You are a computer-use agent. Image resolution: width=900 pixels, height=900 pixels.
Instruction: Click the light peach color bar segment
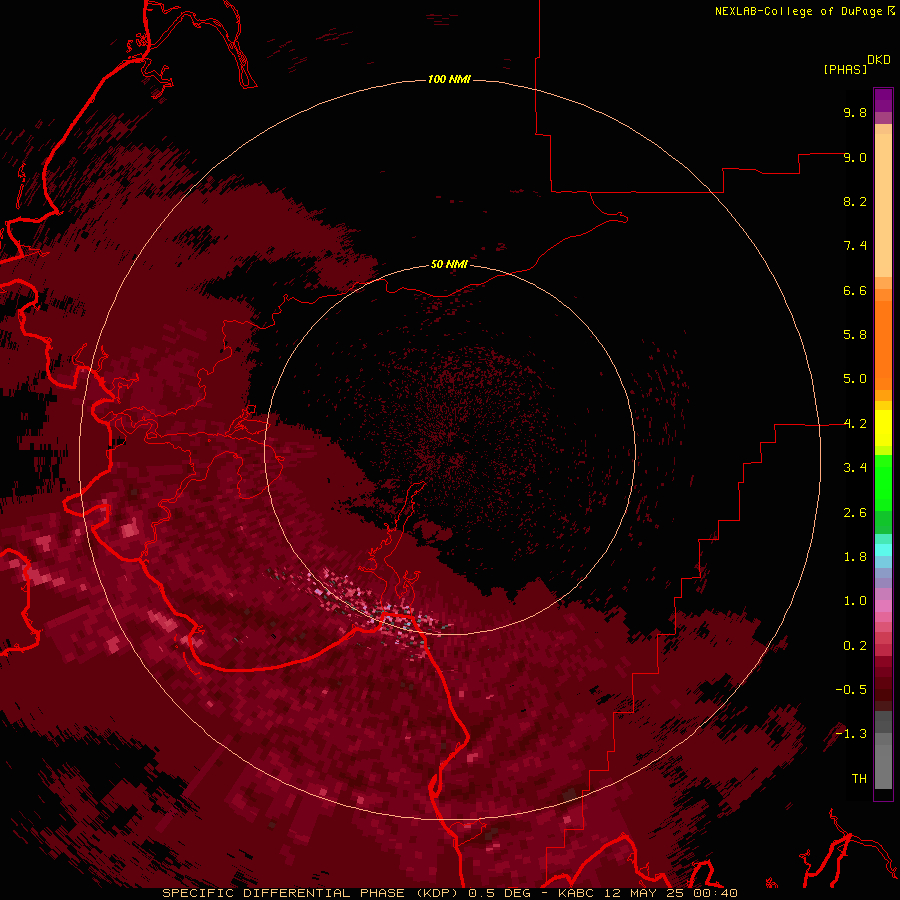tap(883, 205)
